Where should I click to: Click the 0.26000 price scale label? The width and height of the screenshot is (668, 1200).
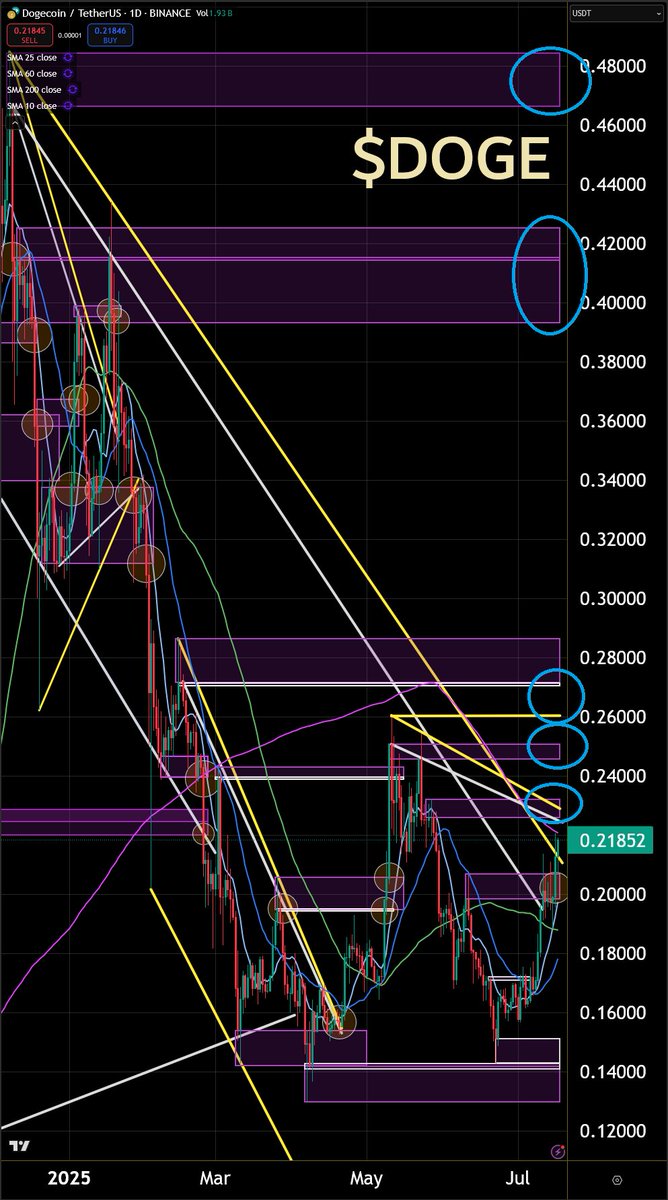pos(614,717)
